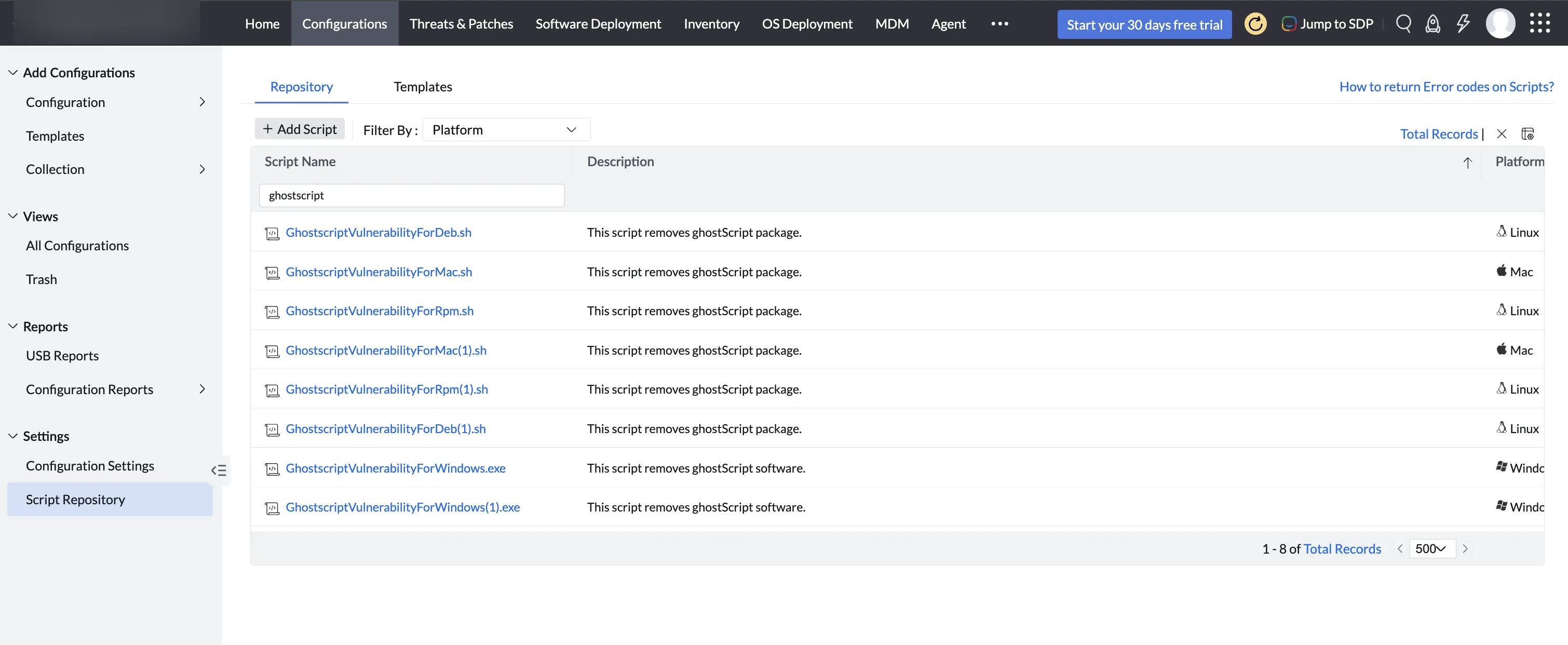The width and height of the screenshot is (1568, 645).
Task: Go to previous page arrow
Action: tap(1399, 549)
